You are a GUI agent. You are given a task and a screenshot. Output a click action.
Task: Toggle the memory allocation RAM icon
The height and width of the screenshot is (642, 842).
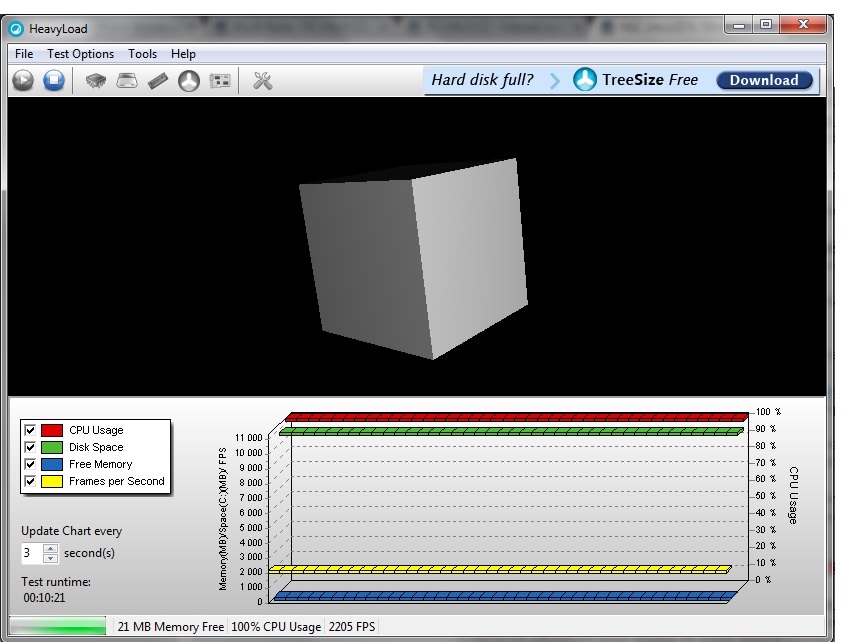click(158, 81)
